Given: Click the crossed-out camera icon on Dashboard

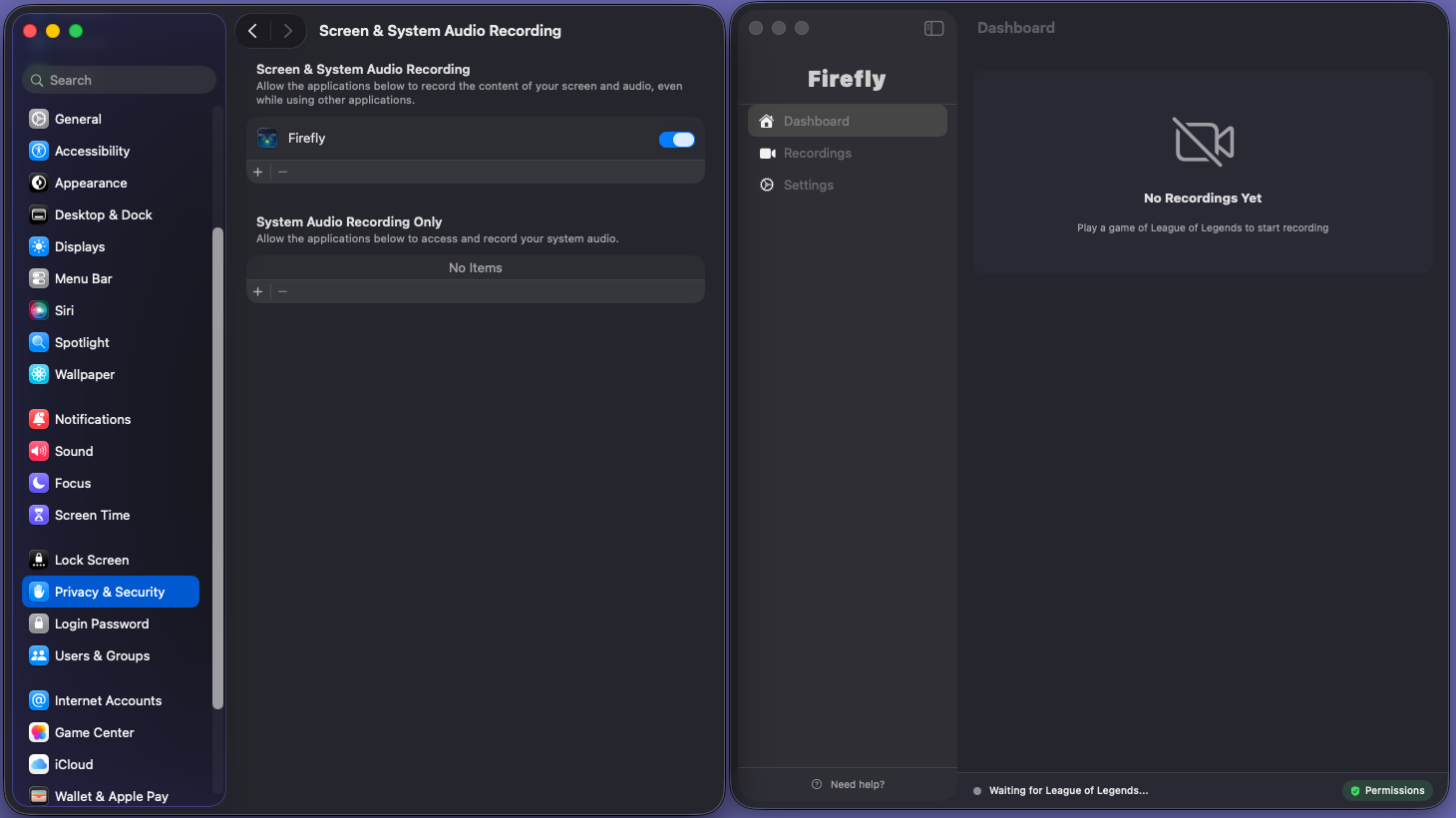Looking at the screenshot, I should 1203,141.
